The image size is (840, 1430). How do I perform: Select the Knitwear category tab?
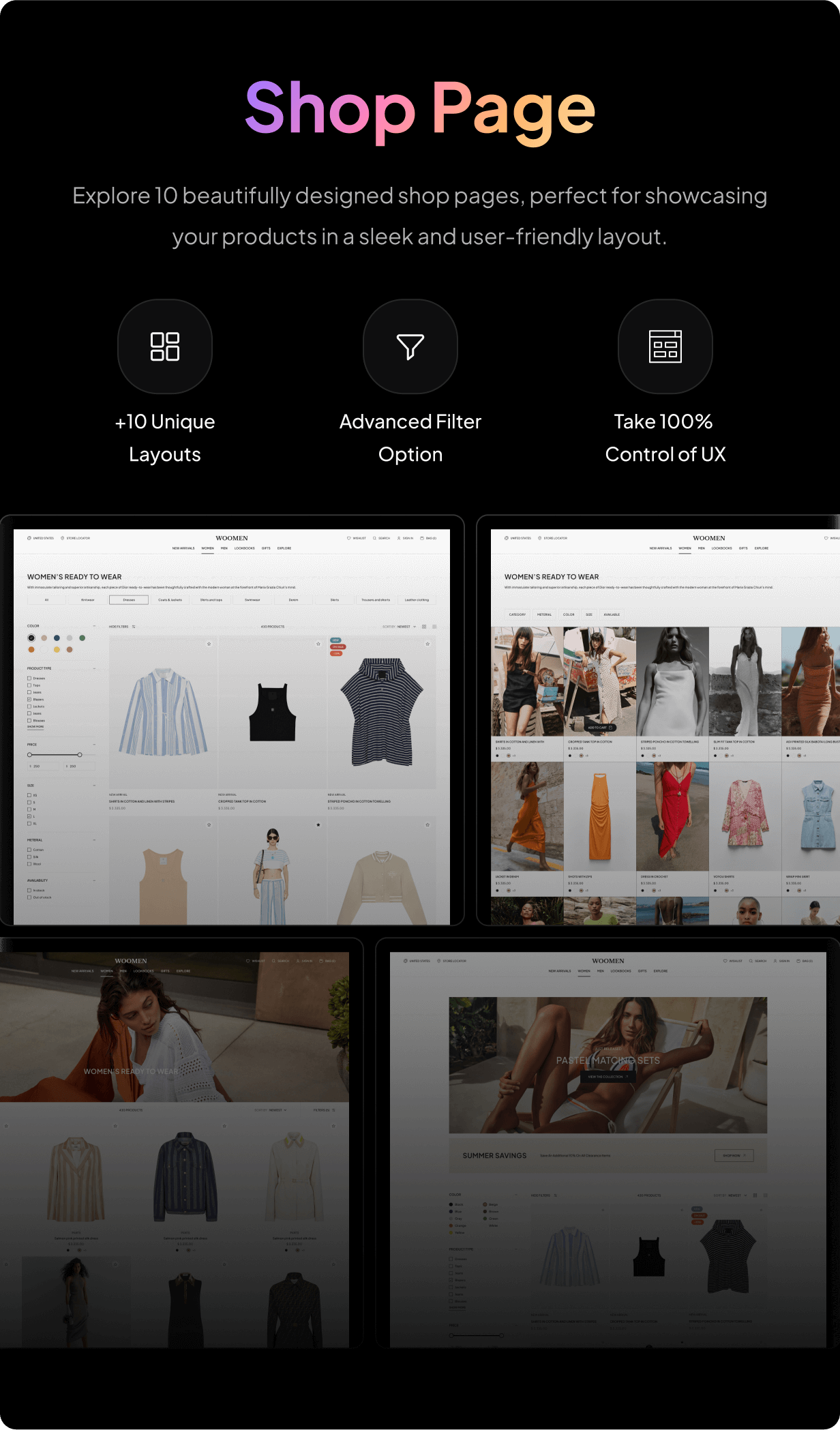(x=88, y=600)
